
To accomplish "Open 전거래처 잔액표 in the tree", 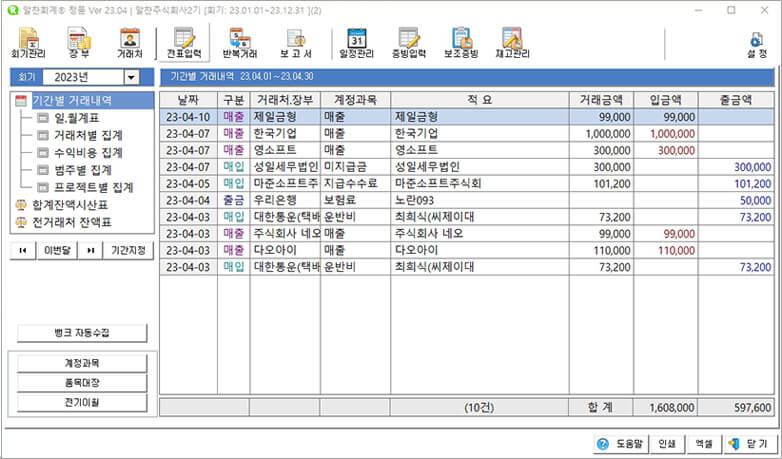I will pyautogui.click(x=72, y=222).
